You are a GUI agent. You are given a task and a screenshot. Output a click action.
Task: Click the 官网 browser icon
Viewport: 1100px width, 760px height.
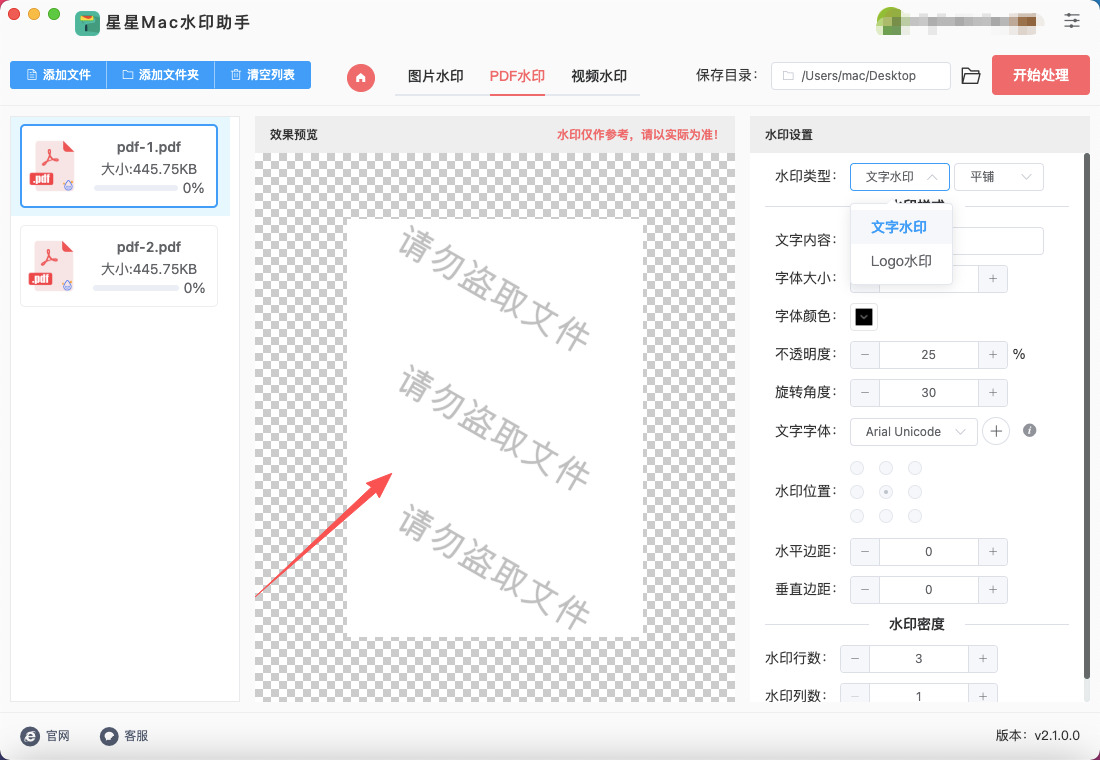(31, 736)
